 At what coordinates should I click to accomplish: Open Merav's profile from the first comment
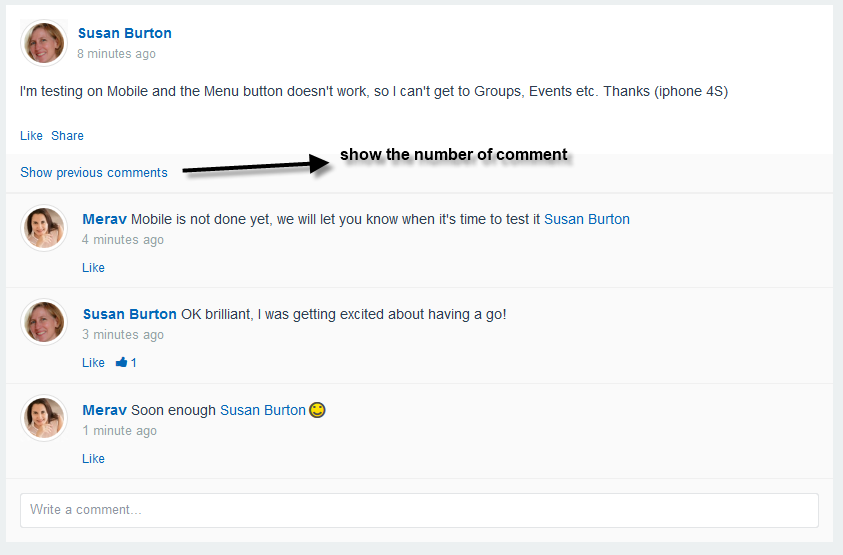tap(104, 219)
